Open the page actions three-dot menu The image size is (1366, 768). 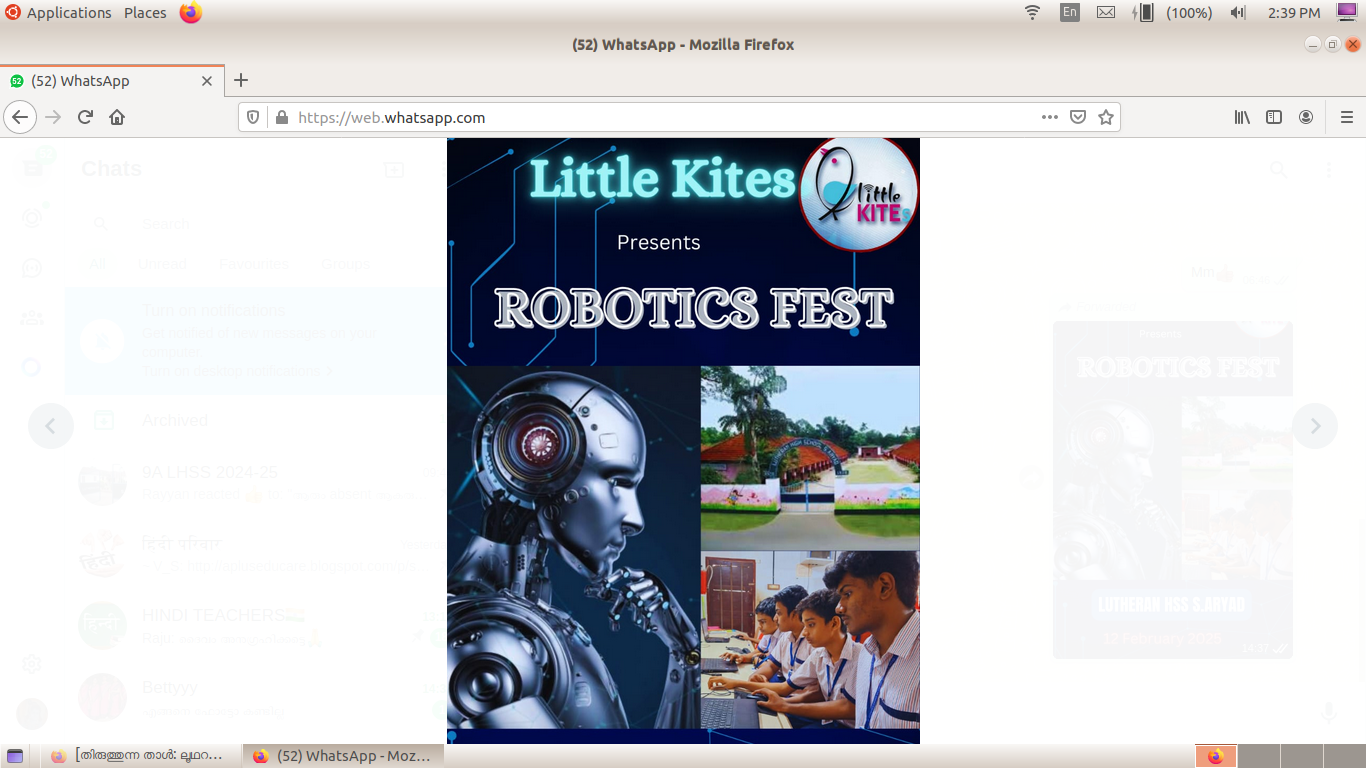click(1049, 117)
